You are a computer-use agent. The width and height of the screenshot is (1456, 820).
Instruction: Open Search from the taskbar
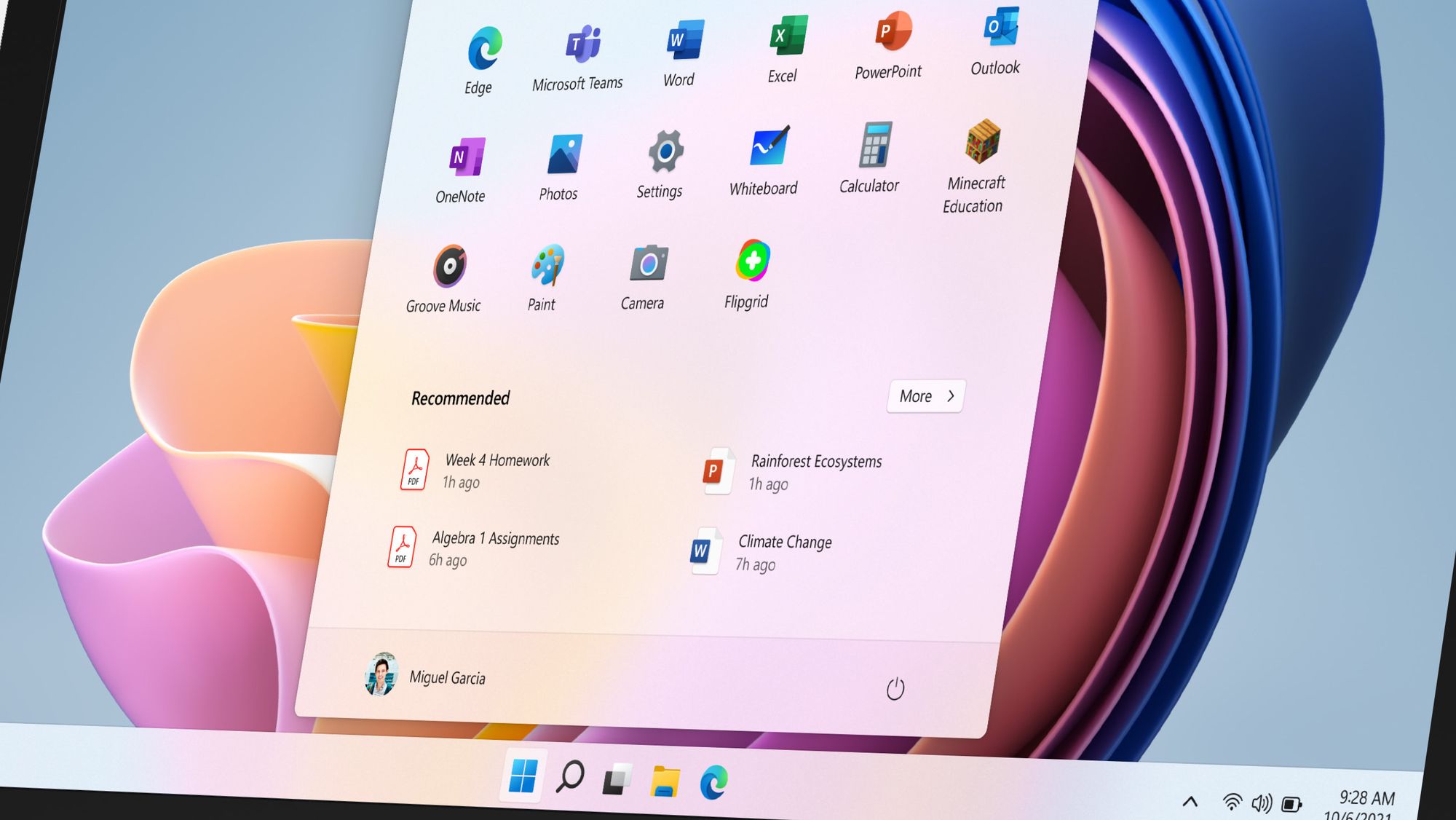(570, 777)
